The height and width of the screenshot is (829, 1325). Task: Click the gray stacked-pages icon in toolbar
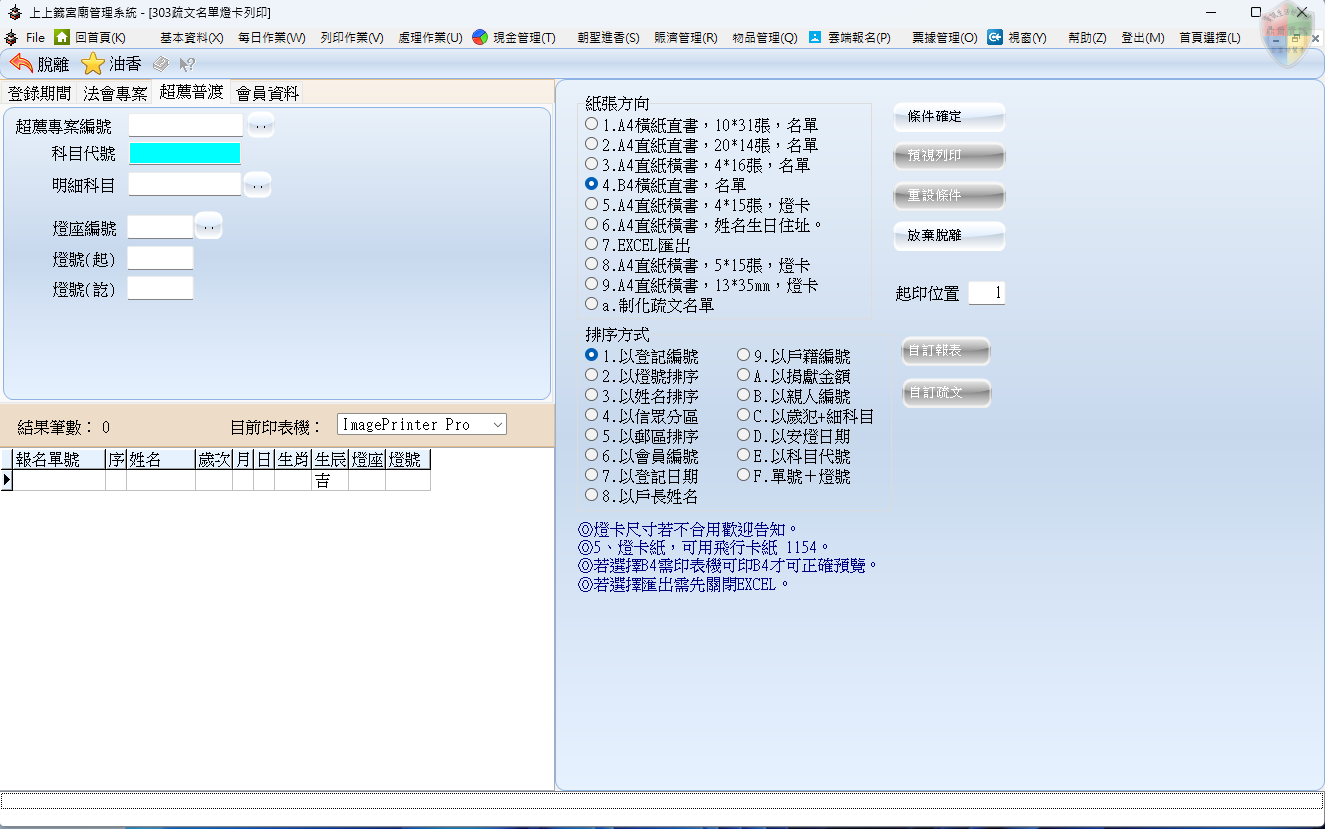[x=160, y=64]
